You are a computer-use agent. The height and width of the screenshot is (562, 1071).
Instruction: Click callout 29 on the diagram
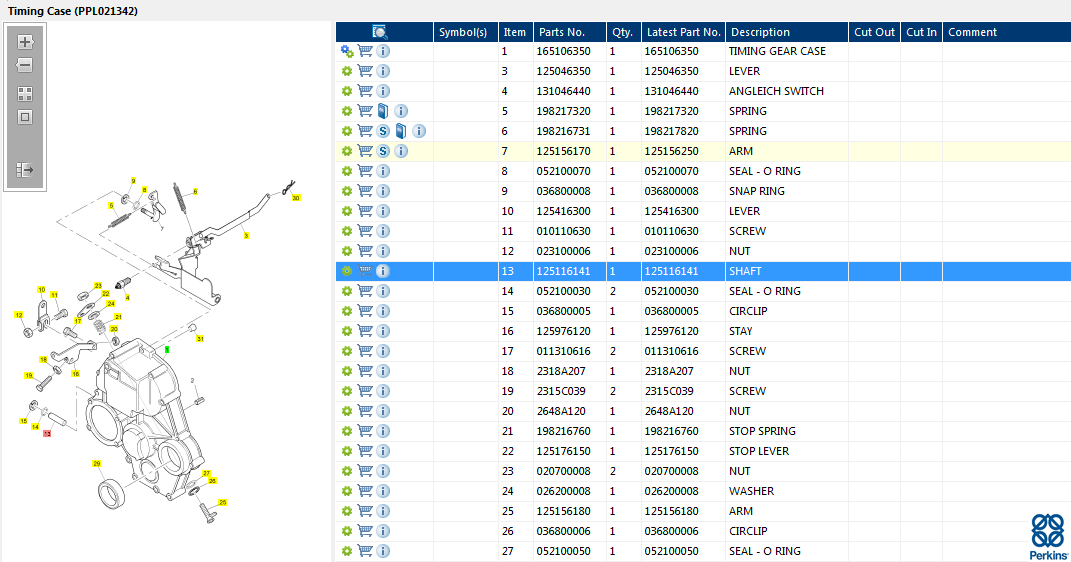tap(97, 463)
